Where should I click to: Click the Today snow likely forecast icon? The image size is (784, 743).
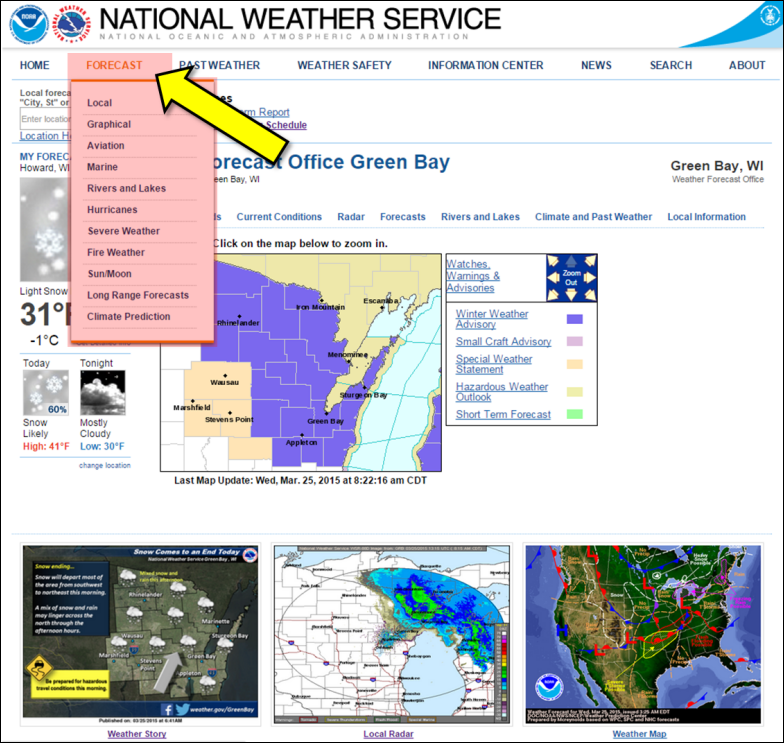point(46,393)
